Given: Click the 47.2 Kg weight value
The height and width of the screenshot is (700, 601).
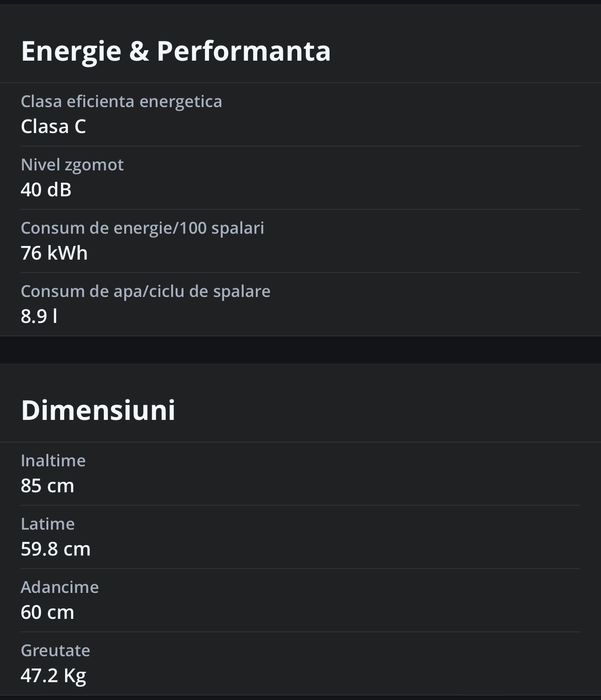Looking at the screenshot, I should 53,675.
